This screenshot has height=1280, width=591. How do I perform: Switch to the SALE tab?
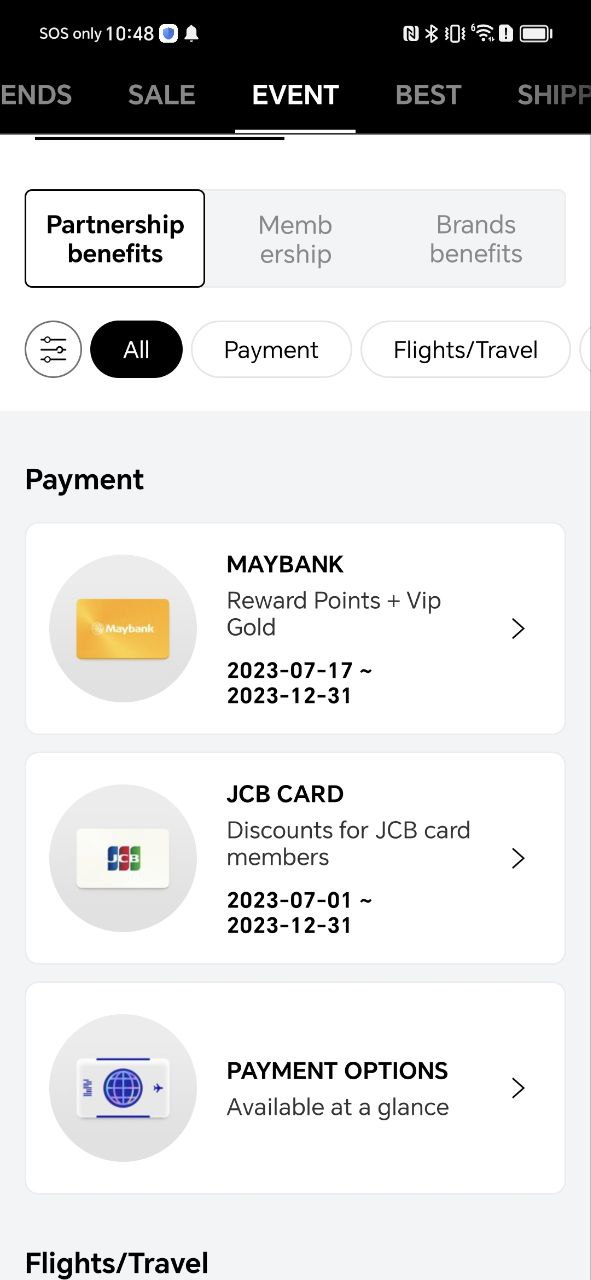pyautogui.click(x=162, y=95)
